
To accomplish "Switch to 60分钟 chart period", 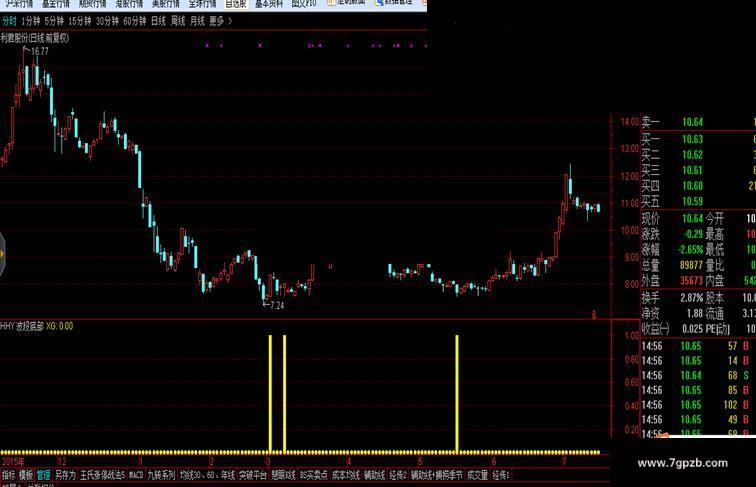I will pyautogui.click(x=135, y=21).
